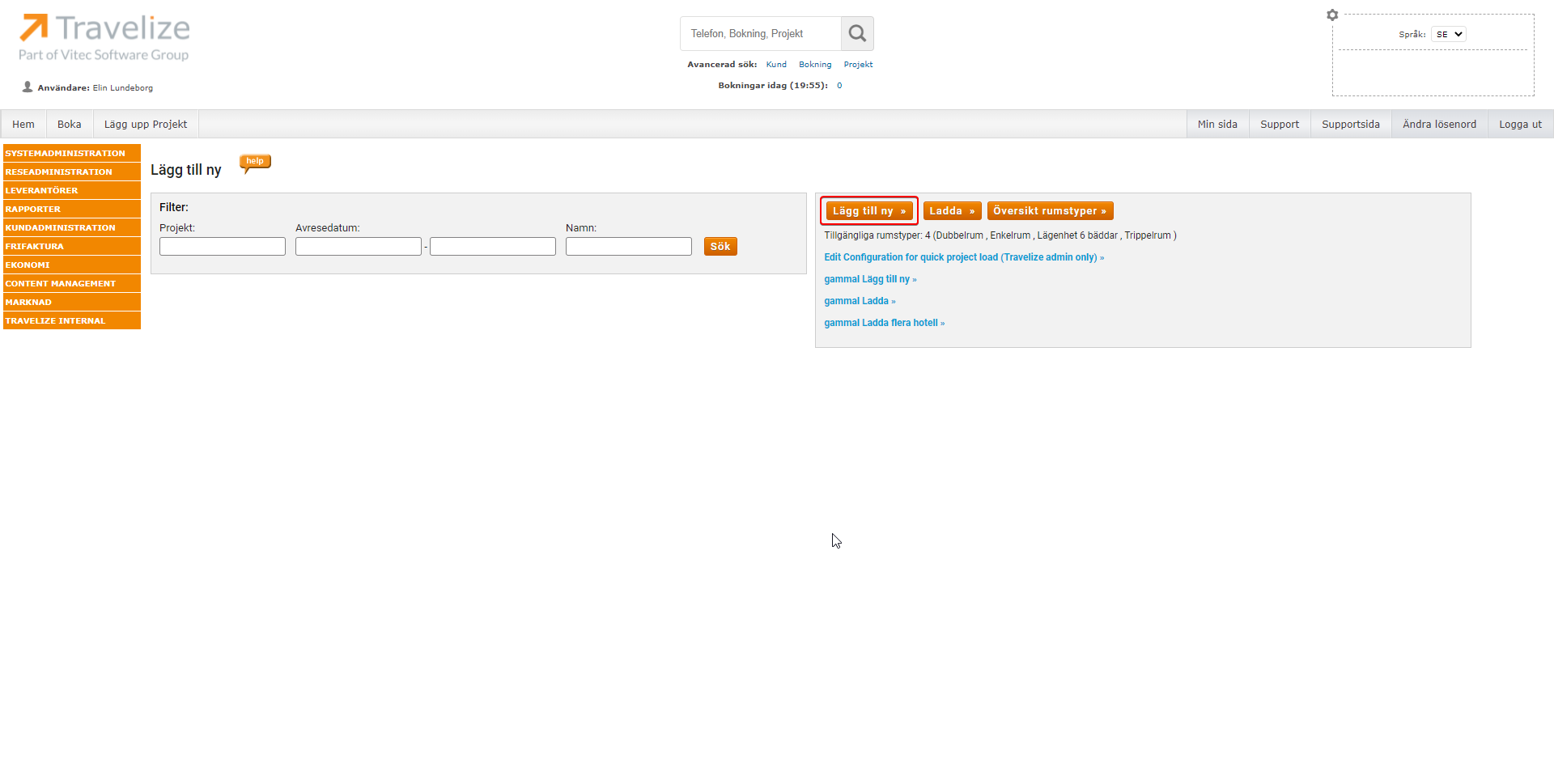Click the Tillgängliga rumstyper text line
Screen dimensions: 1554x784
(1000, 235)
